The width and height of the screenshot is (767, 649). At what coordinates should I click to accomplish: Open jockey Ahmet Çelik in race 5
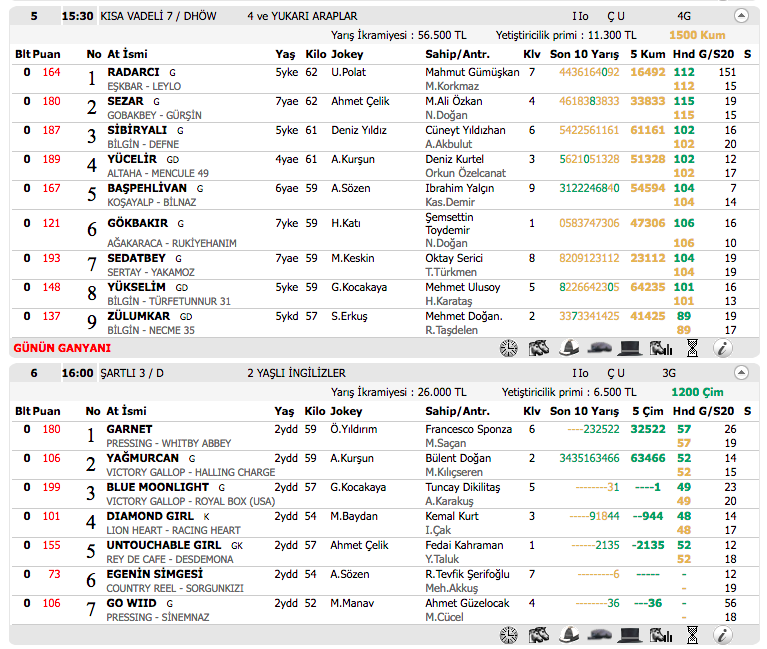(x=359, y=101)
